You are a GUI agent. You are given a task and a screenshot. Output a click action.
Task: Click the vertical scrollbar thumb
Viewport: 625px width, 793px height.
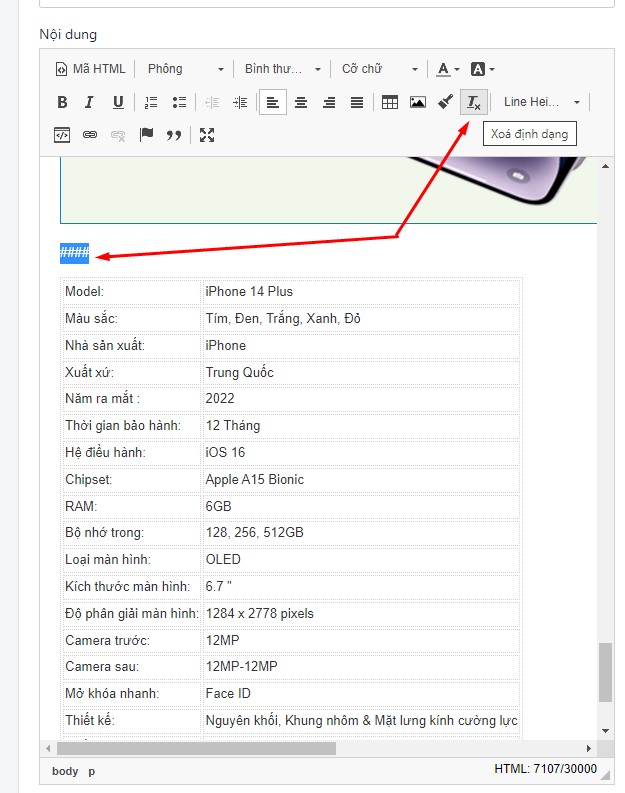[605, 672]
